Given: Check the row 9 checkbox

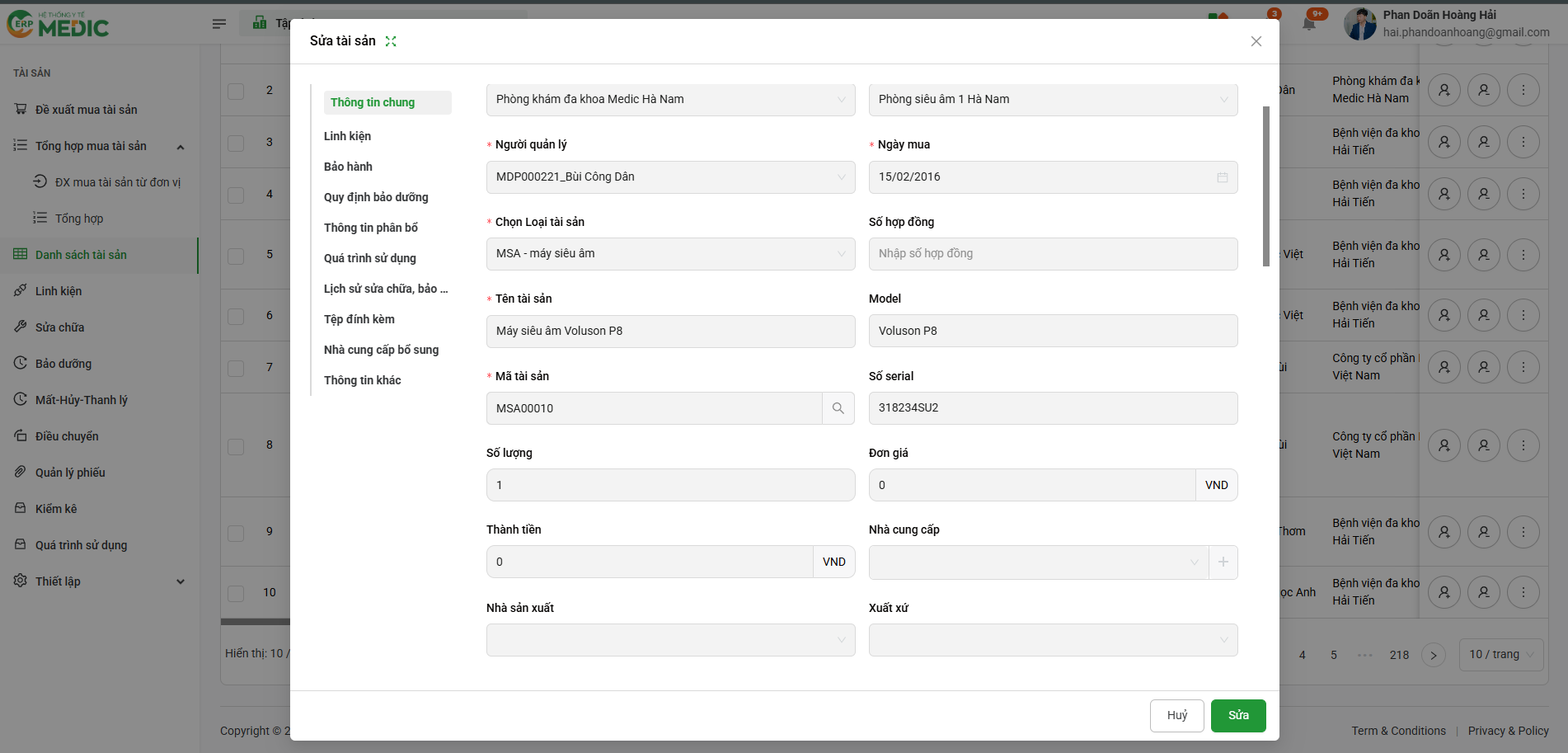Looking at the screenshot, I should pos(236,532).
